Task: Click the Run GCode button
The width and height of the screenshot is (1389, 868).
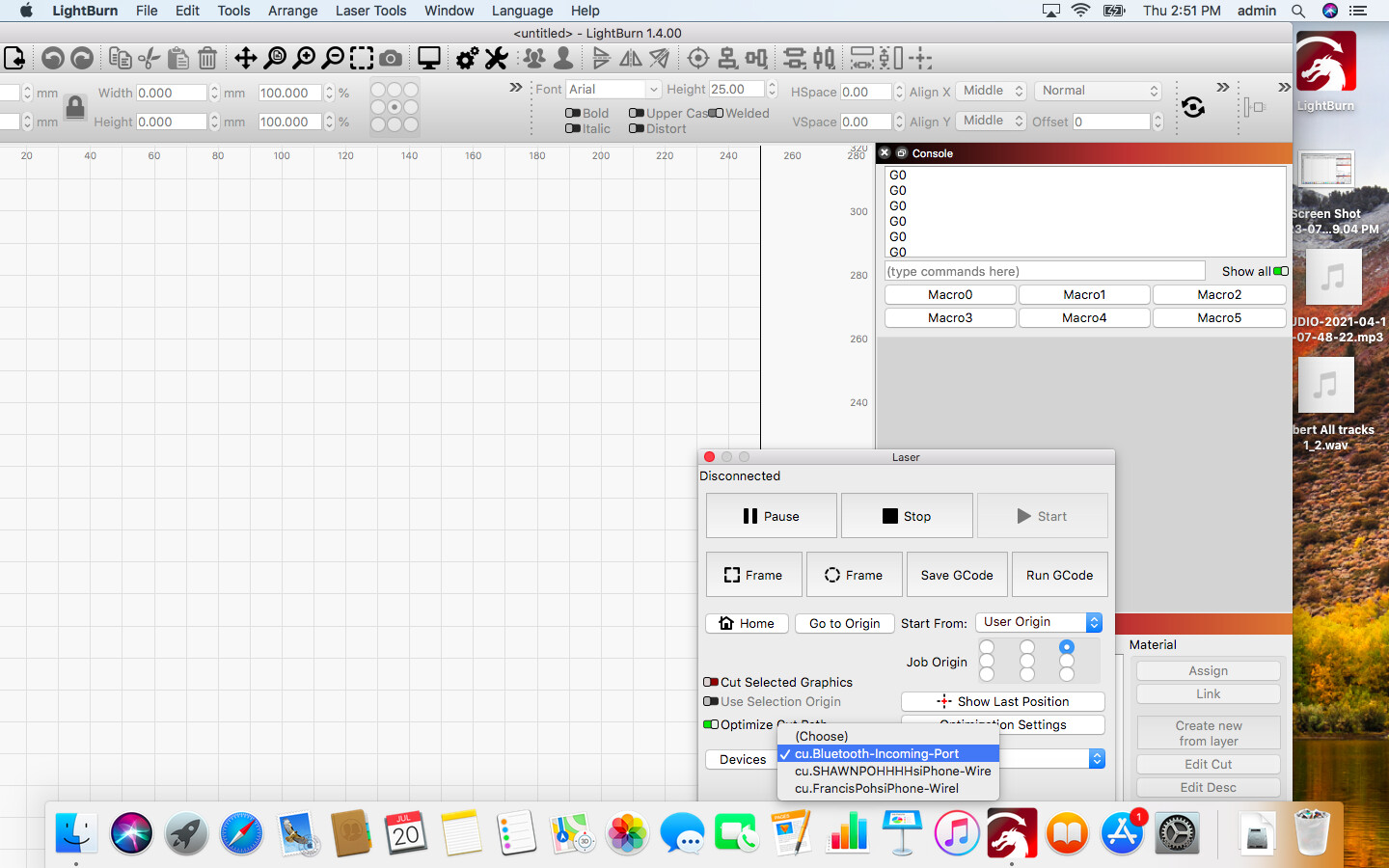Action: click(1059, 574)
